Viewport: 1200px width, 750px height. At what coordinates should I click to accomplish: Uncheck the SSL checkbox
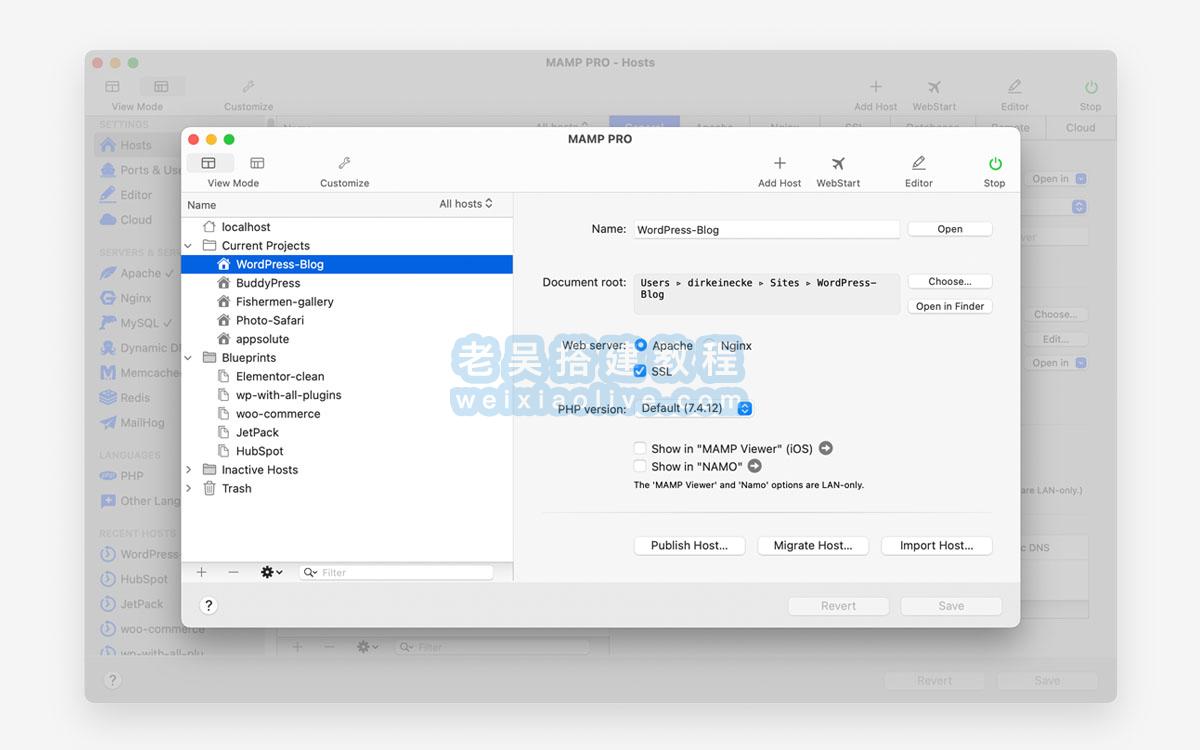(x=640, y=371)
